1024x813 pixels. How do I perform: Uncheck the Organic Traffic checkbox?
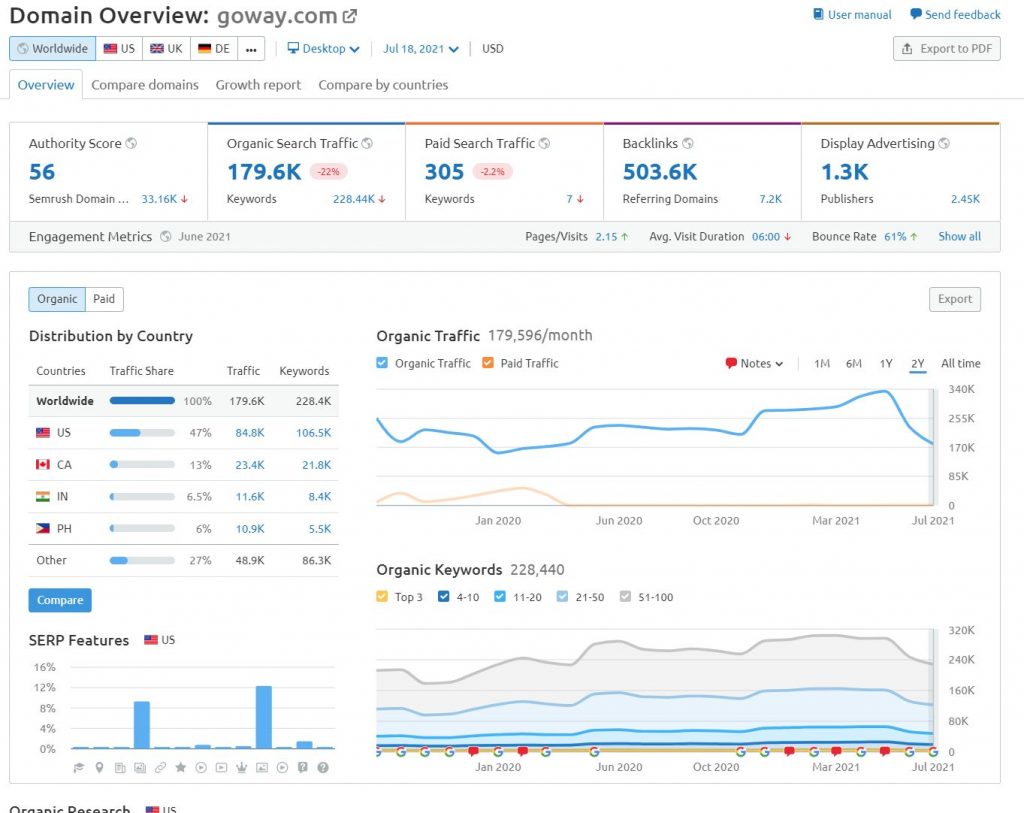(x=382, y=363)
